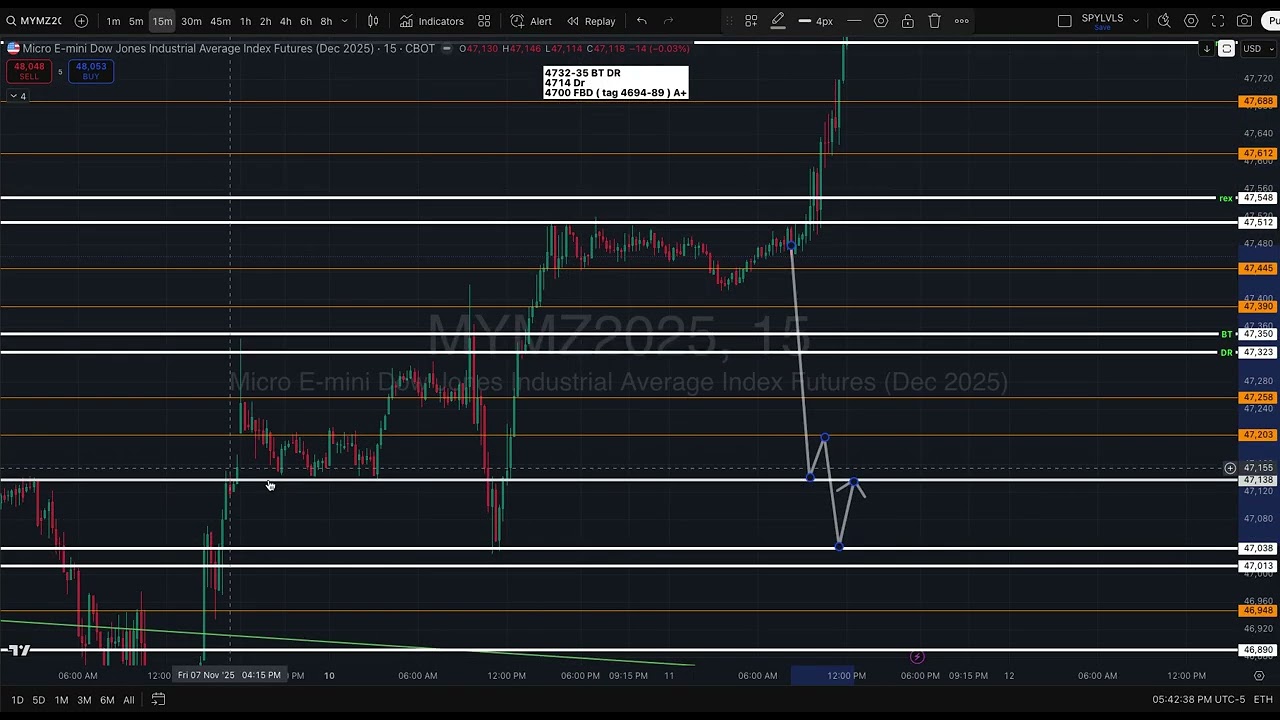Open the candlestick chart type menu
The image size is (1280, 720).
pyautogui.click(x=373, y=21)
